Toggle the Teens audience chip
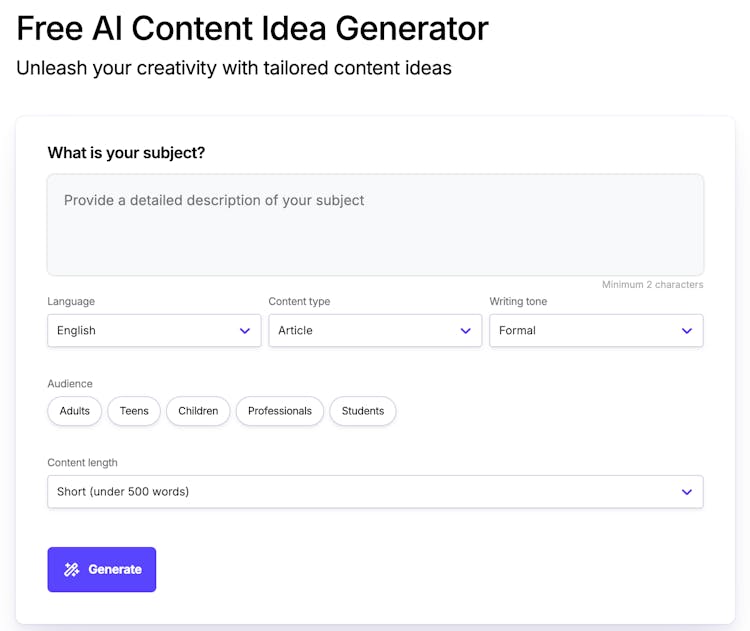 134,411
